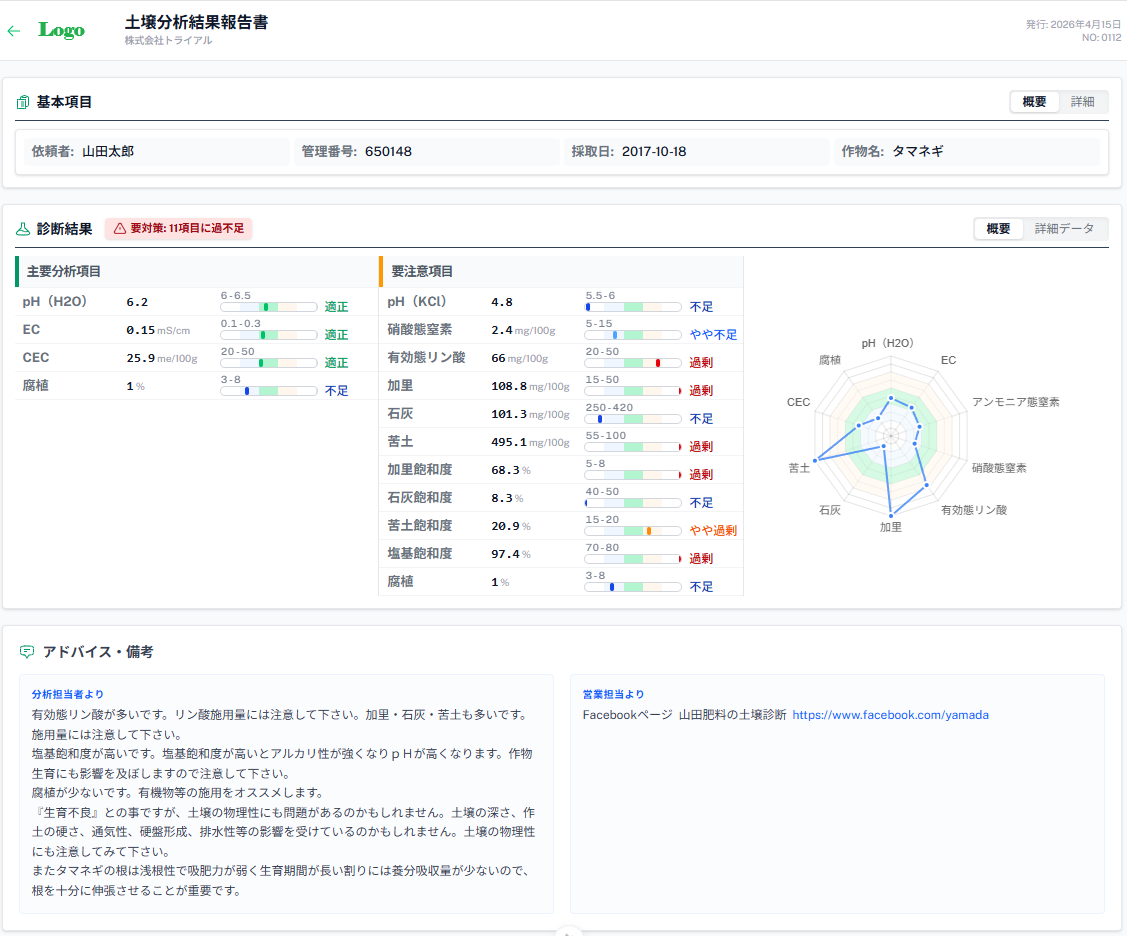Click the 硝酸態窒素 やや不足 status
Screen dimensions: 1127x936
[713, 335]
